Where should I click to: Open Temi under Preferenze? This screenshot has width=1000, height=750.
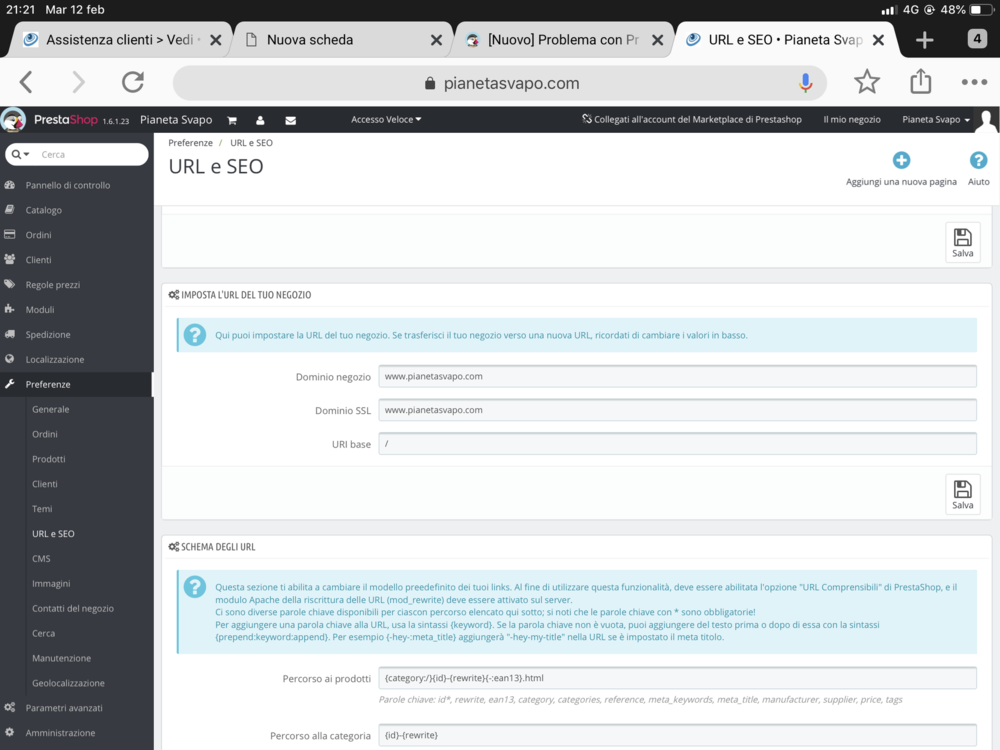coord(42,508)
